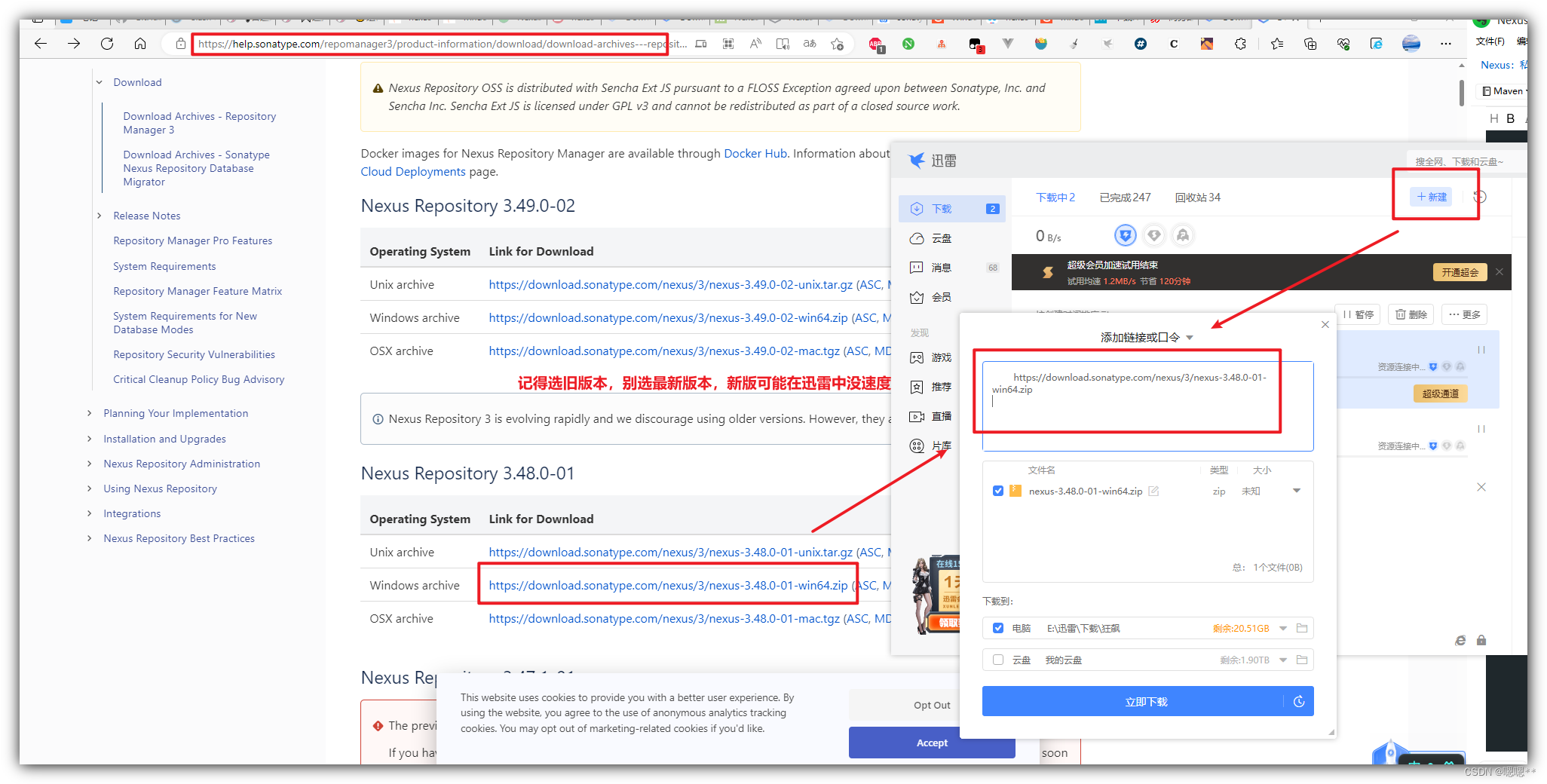The image size is (1547, 784).
Task: Browse folder for 电脑 download path
Action: [1302, 628]
